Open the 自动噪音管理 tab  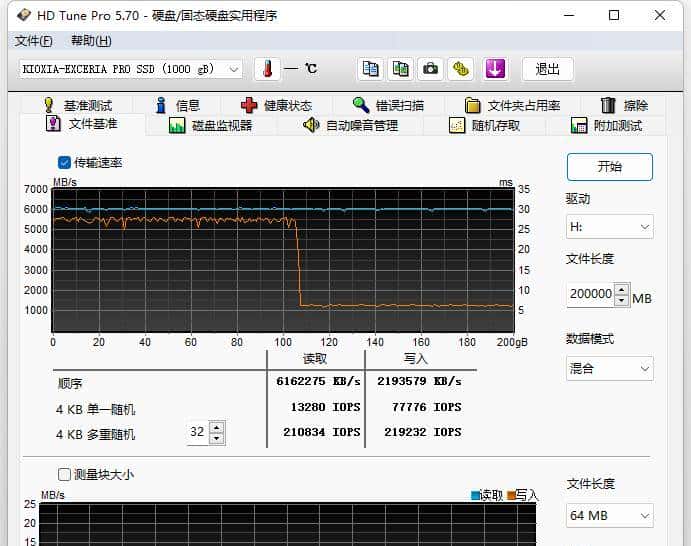350,126
